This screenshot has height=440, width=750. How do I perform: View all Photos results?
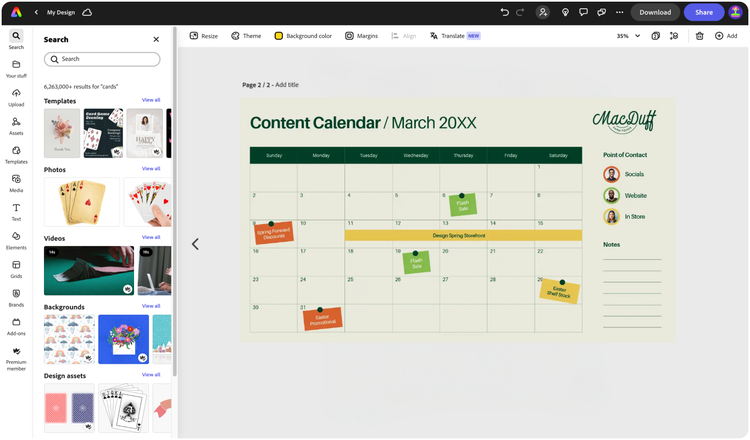point(151,169)
